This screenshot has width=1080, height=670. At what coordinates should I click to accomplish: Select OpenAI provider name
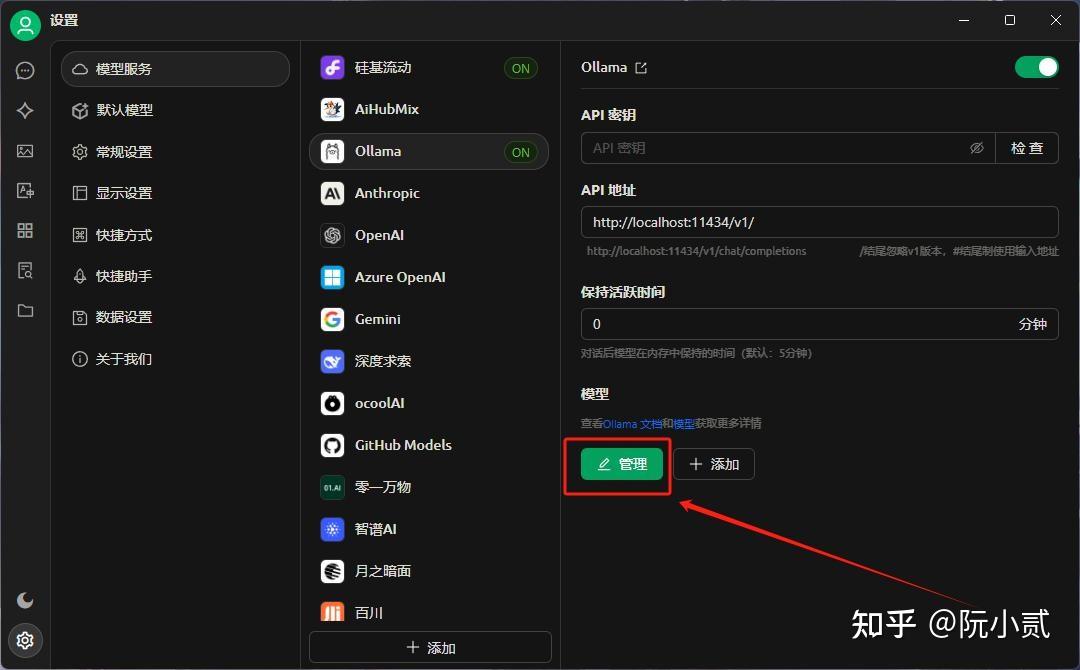[x=380, y=235]
